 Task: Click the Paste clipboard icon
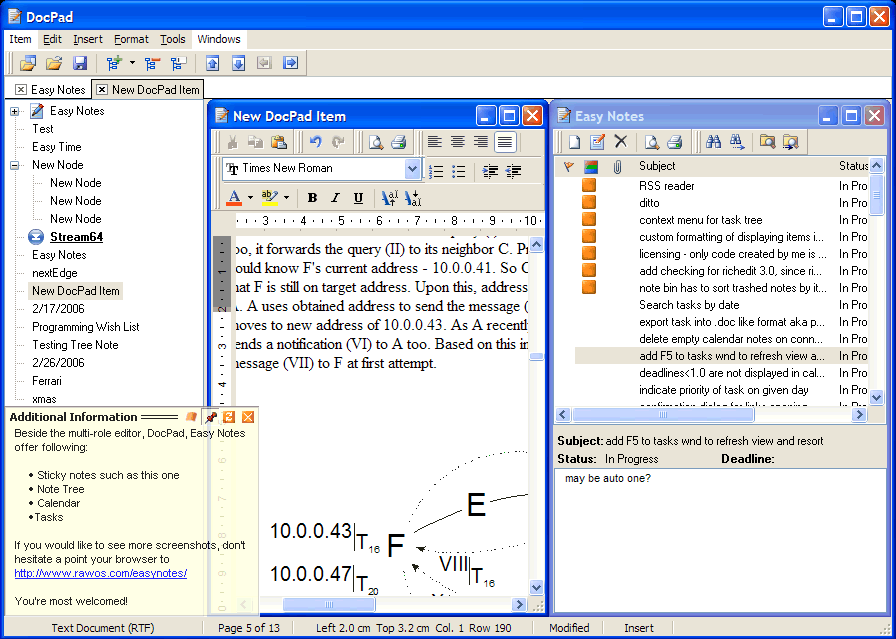279,142
